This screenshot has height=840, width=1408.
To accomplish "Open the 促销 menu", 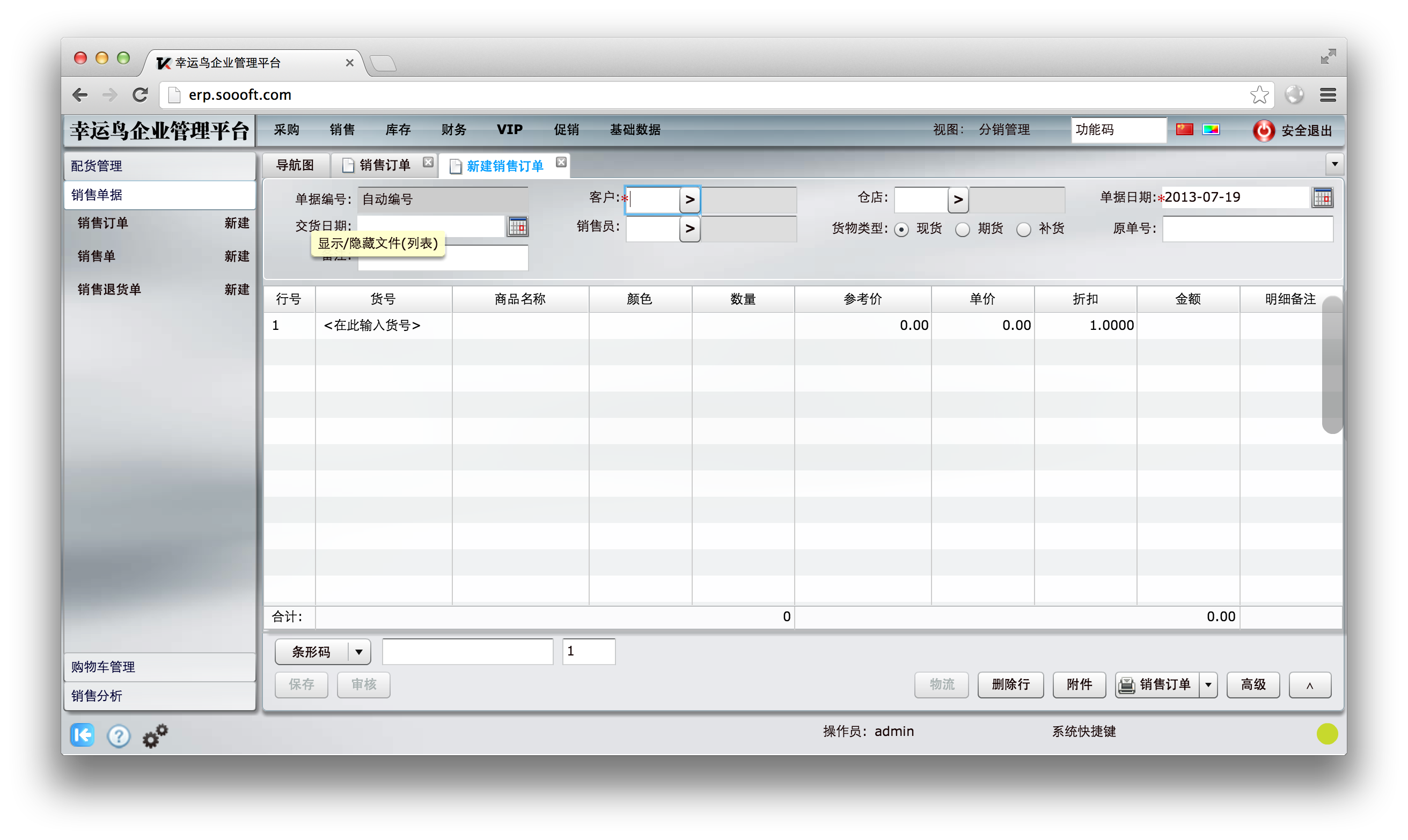I will (566, 130).
